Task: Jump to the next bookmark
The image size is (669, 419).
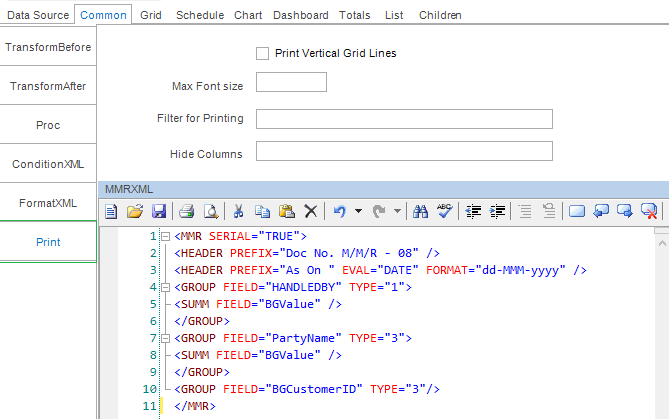Action: tap(625, 211)
